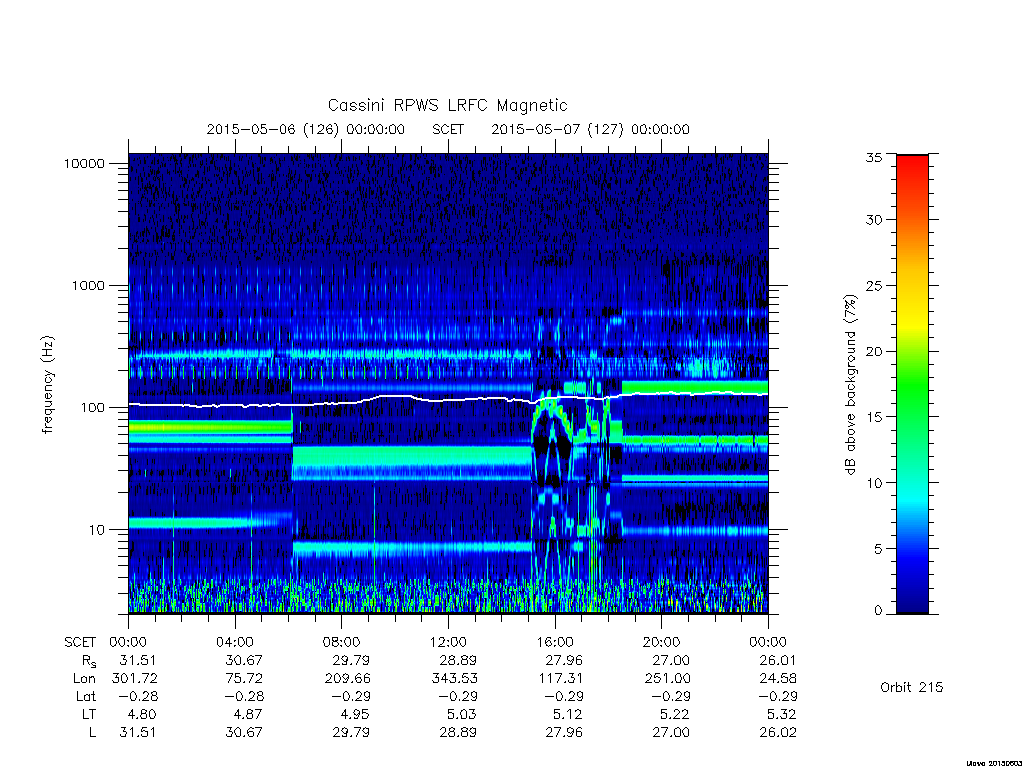
Task: Click the LT value "4.80"
Action: click(x=142, y=714)
